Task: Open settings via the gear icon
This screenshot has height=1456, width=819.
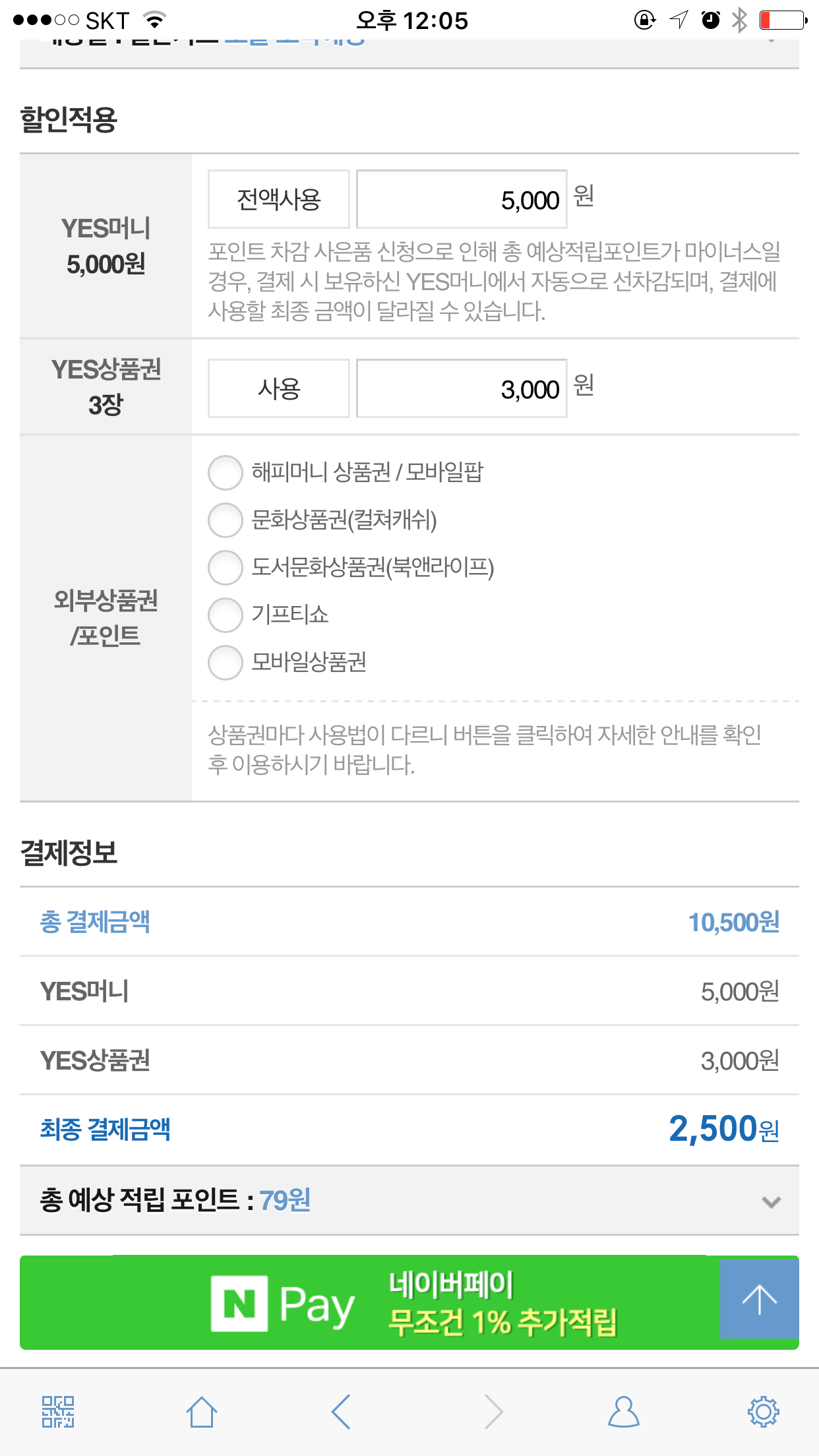Action: coord(763,1412)
